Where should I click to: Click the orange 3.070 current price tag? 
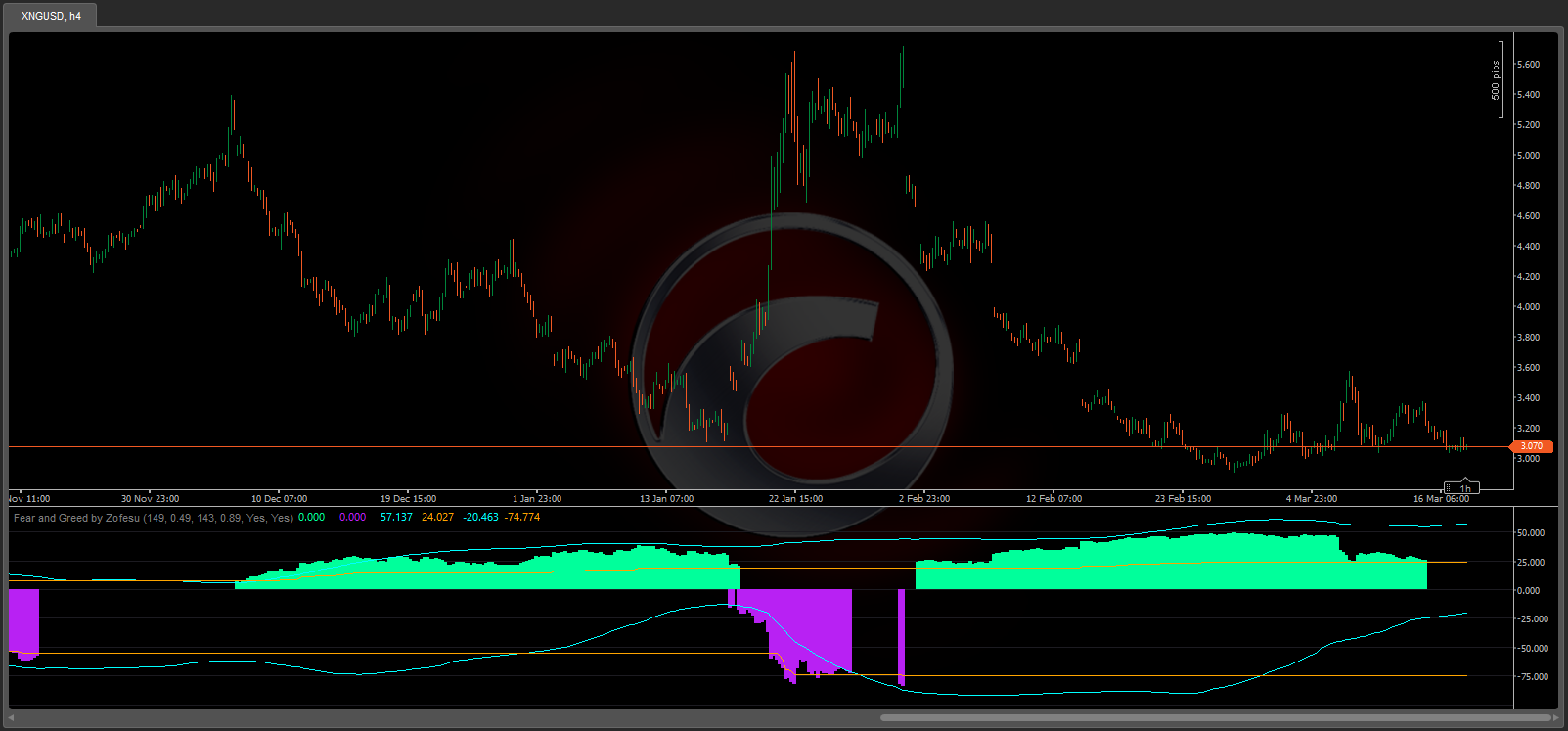1530,446
